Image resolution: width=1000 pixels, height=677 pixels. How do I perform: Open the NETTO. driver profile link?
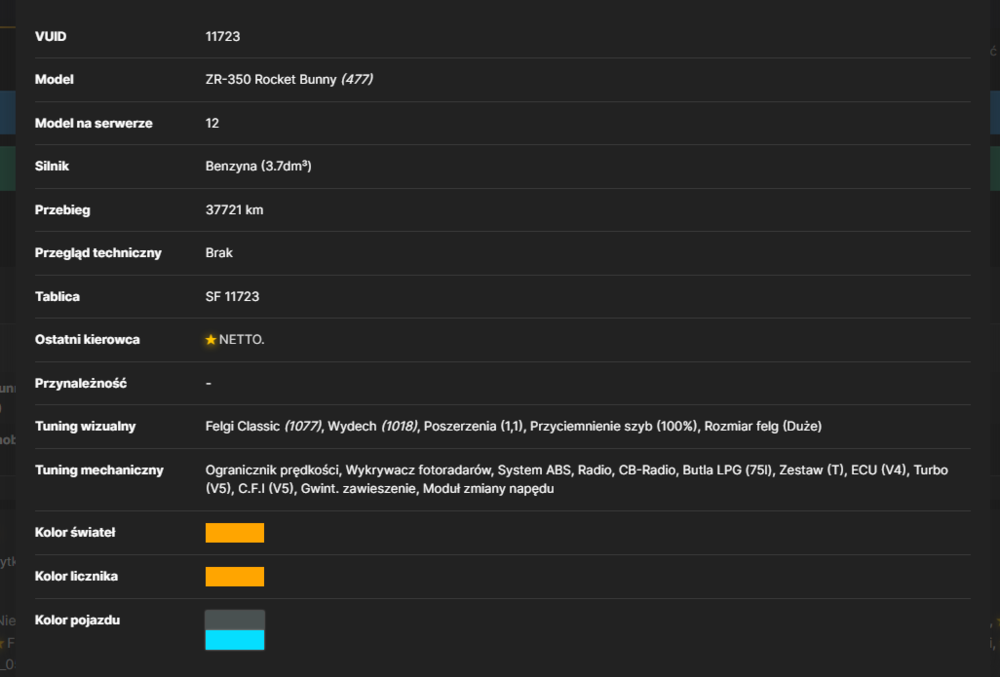click(242, 340)
